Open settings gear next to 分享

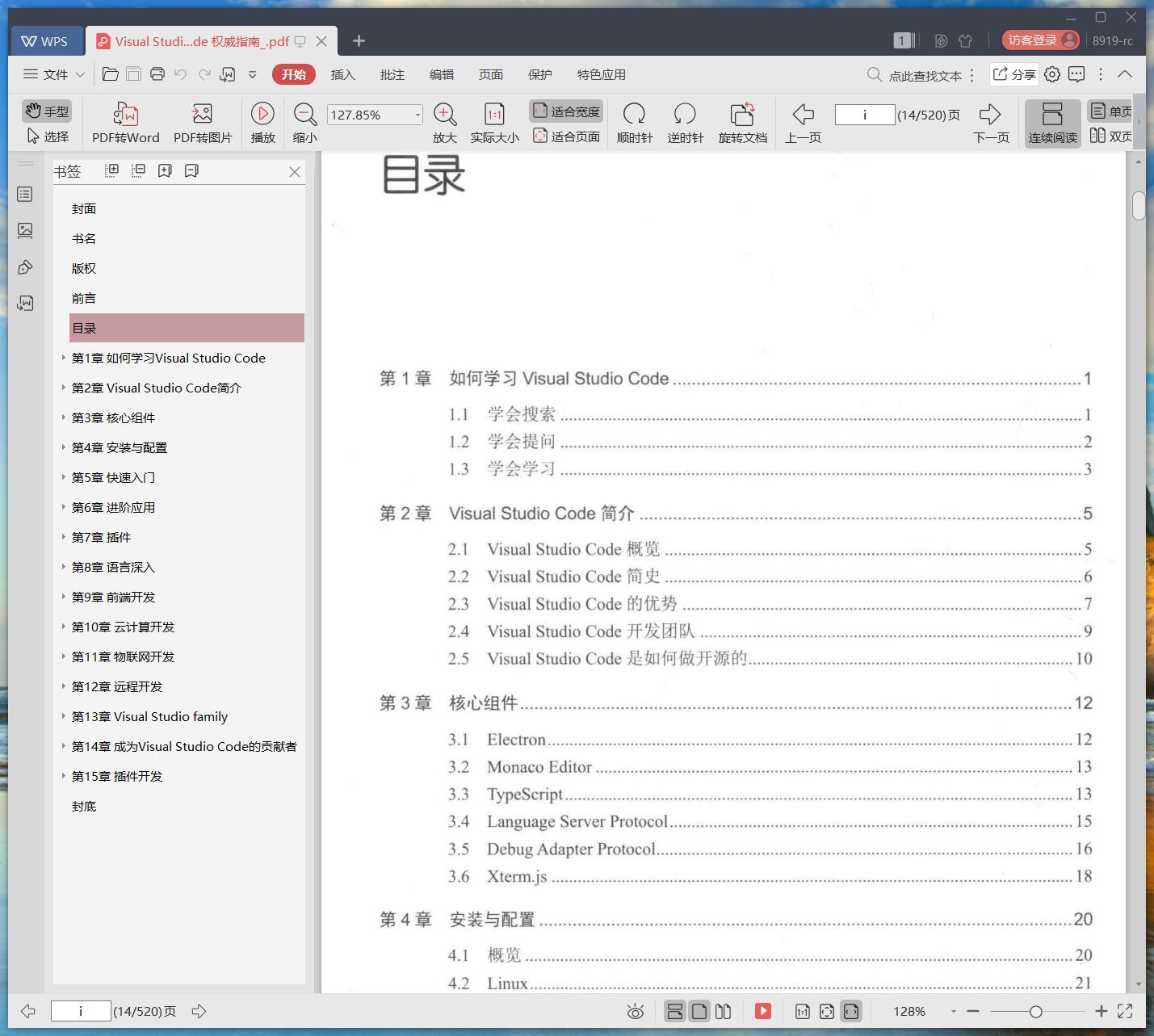[1052, 74]
